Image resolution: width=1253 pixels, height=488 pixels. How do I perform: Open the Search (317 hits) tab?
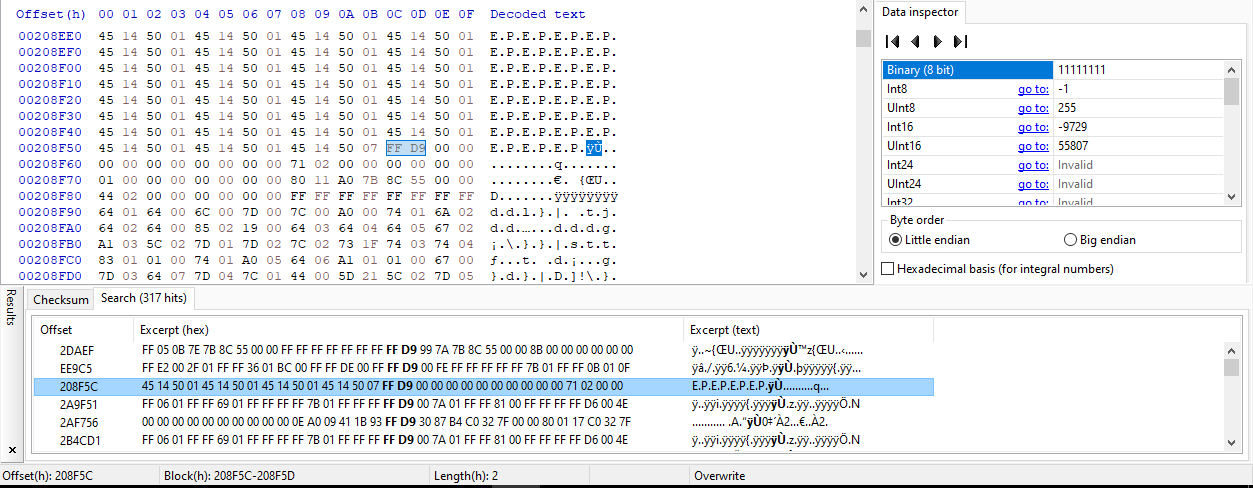point(145,298)
